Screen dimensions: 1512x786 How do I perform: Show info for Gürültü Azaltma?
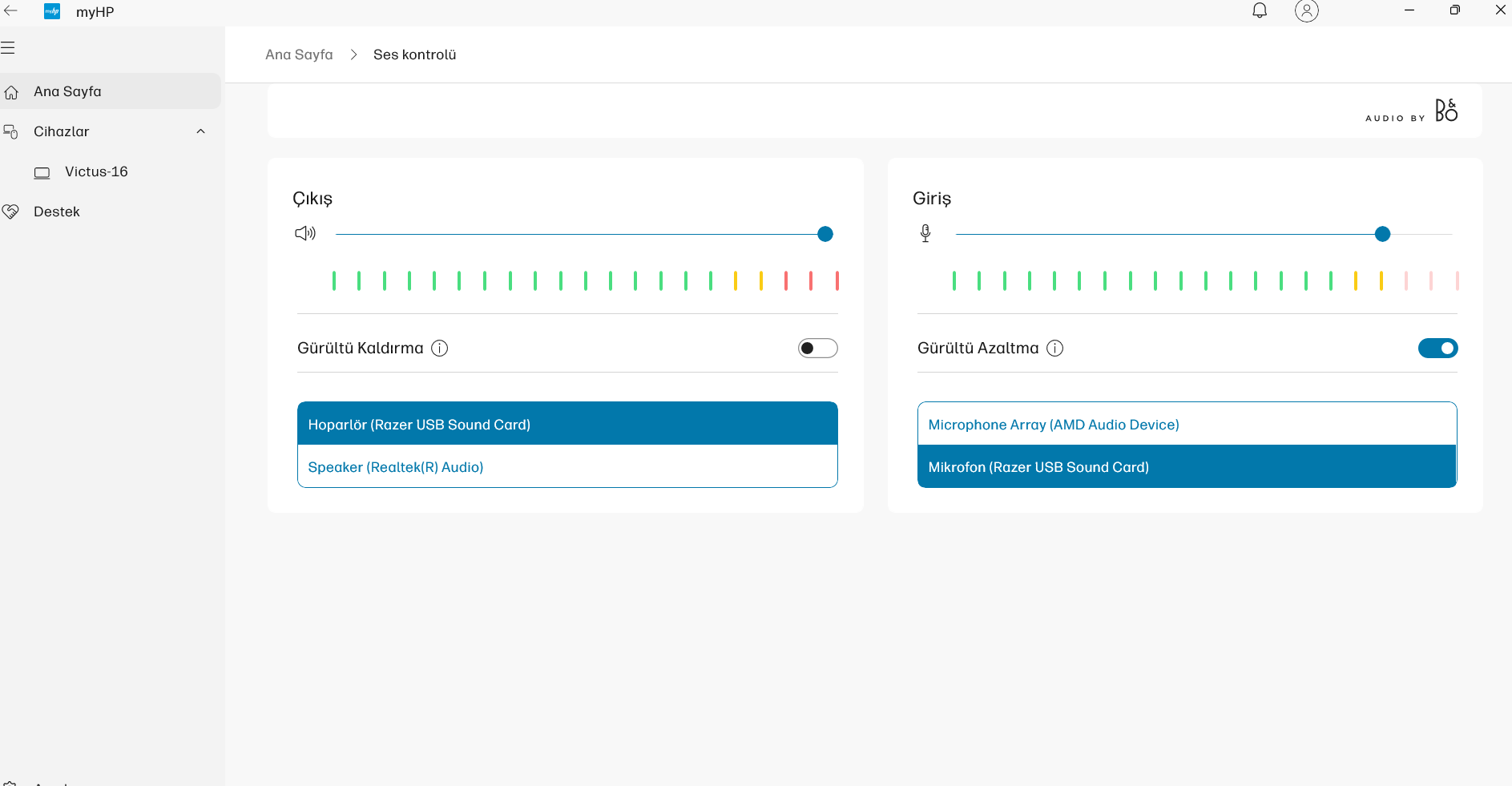[x=1055, y=348]
